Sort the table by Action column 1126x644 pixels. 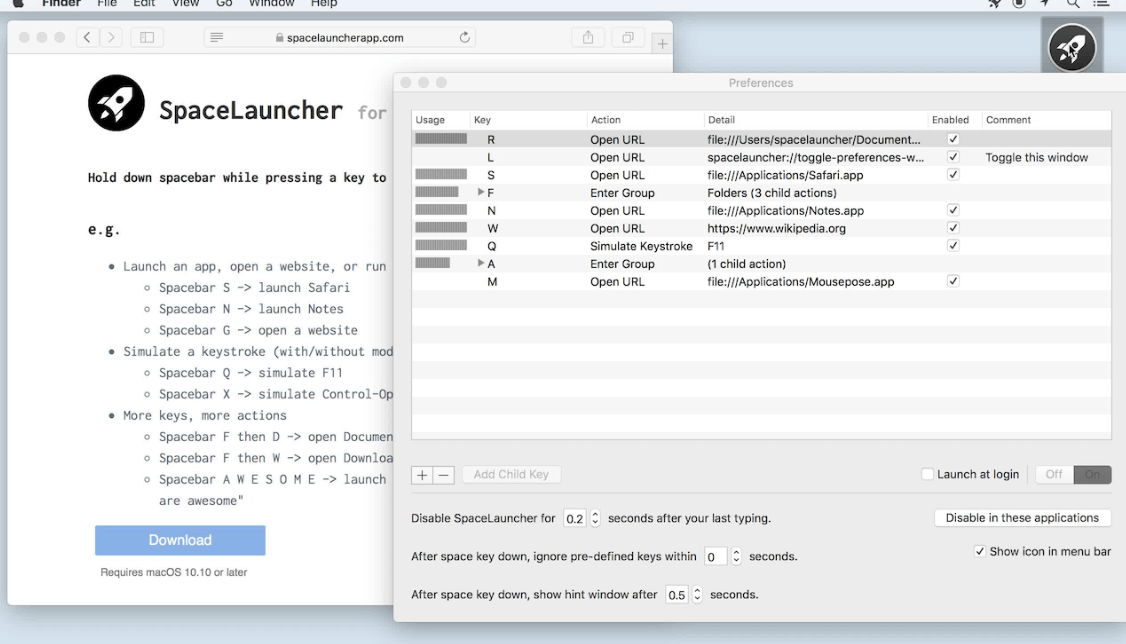[645, 120]
